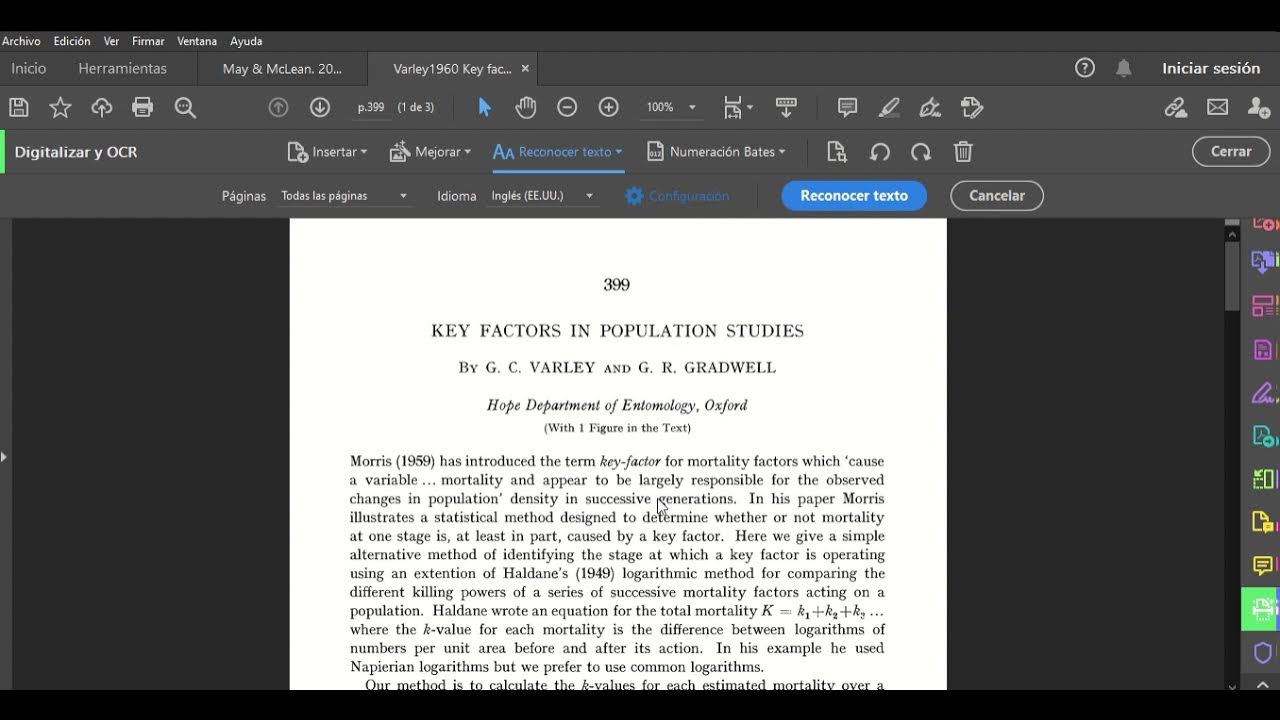Rotate page counterclockwise in OCR toolbar

pos(880,152)
